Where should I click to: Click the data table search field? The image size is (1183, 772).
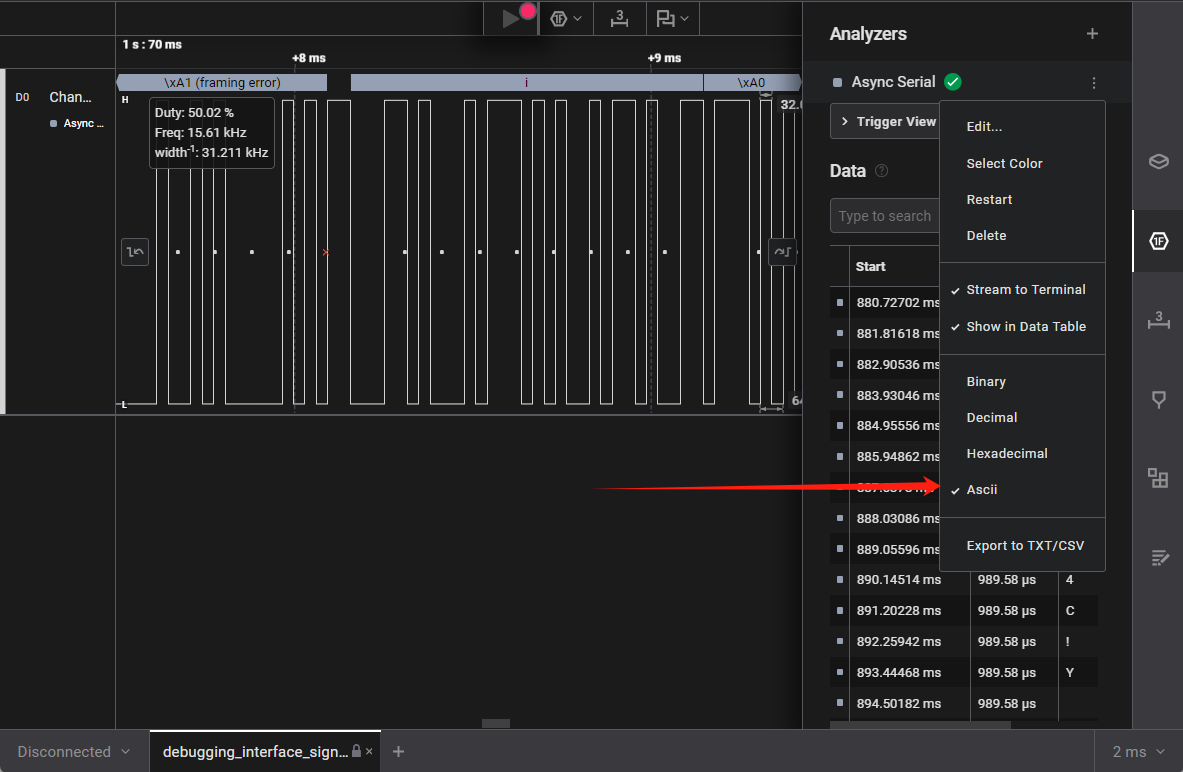pyautogui.click(x=884, y=216)
